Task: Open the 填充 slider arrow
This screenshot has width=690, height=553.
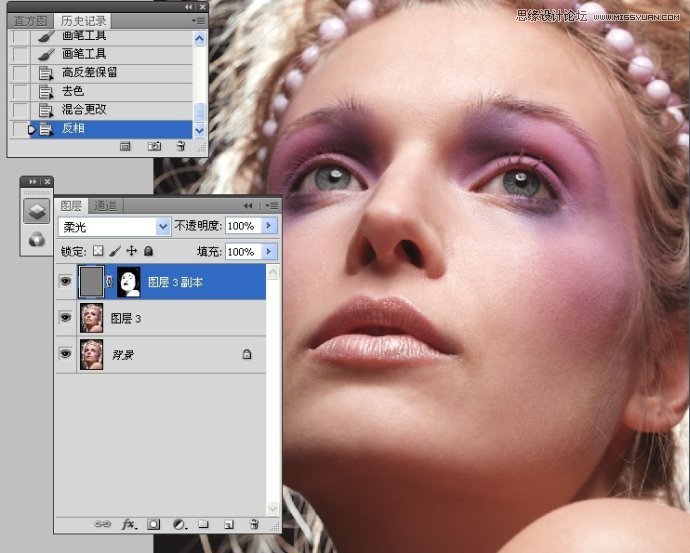Action: (x=268, y=252)
